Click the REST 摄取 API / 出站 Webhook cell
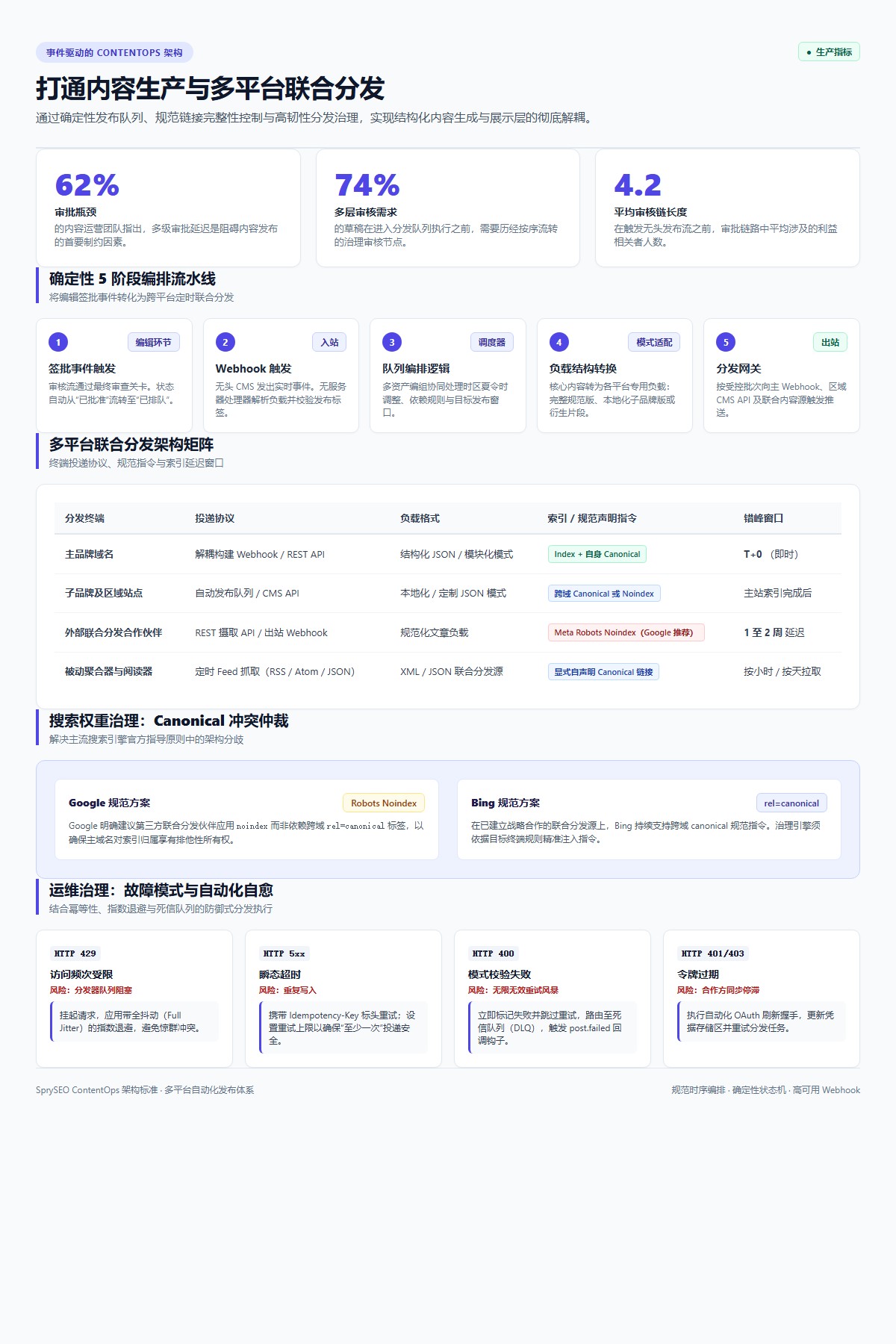 pyautogui.click(x=261, y=632)
